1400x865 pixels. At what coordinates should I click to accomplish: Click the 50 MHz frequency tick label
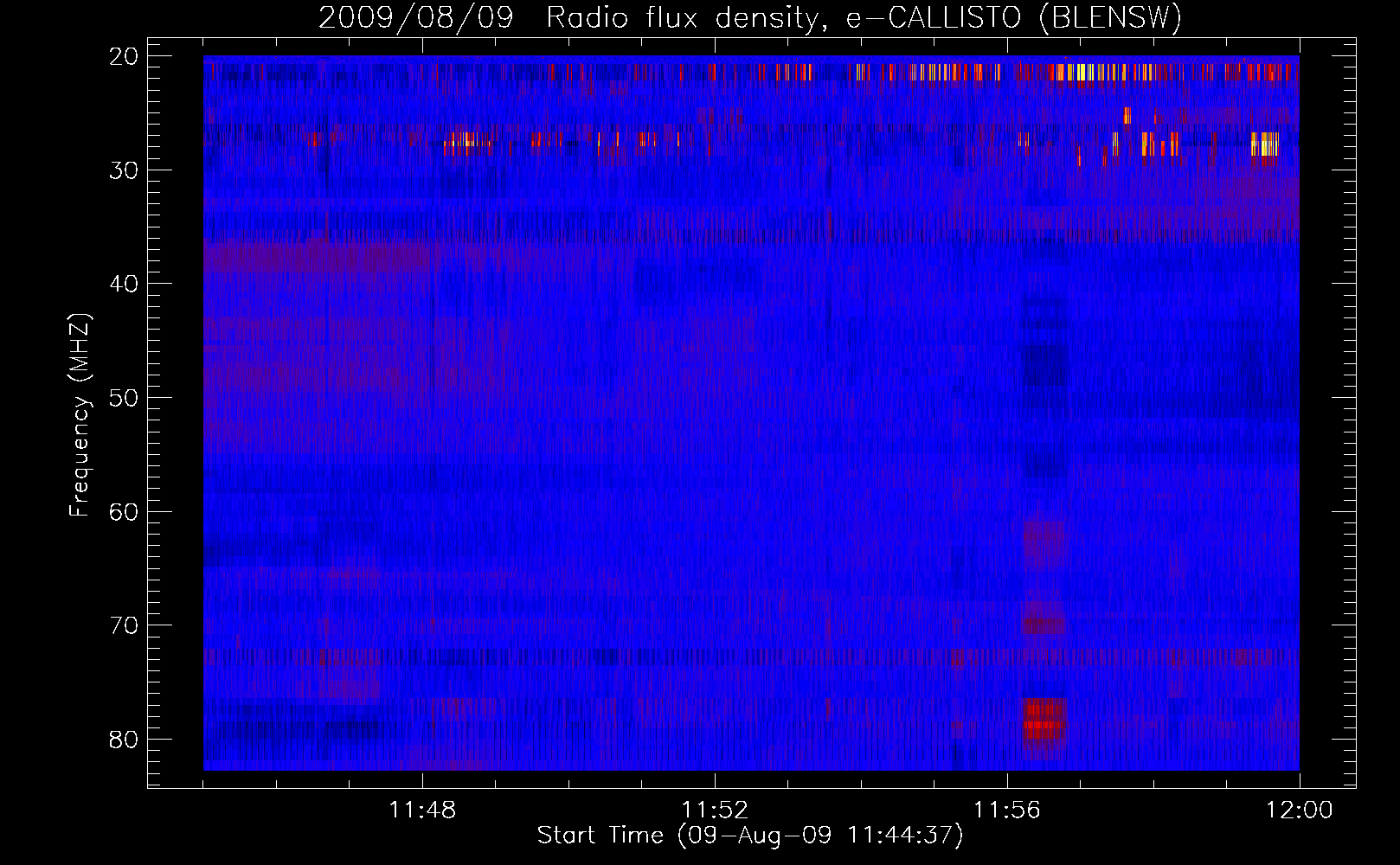125,398
